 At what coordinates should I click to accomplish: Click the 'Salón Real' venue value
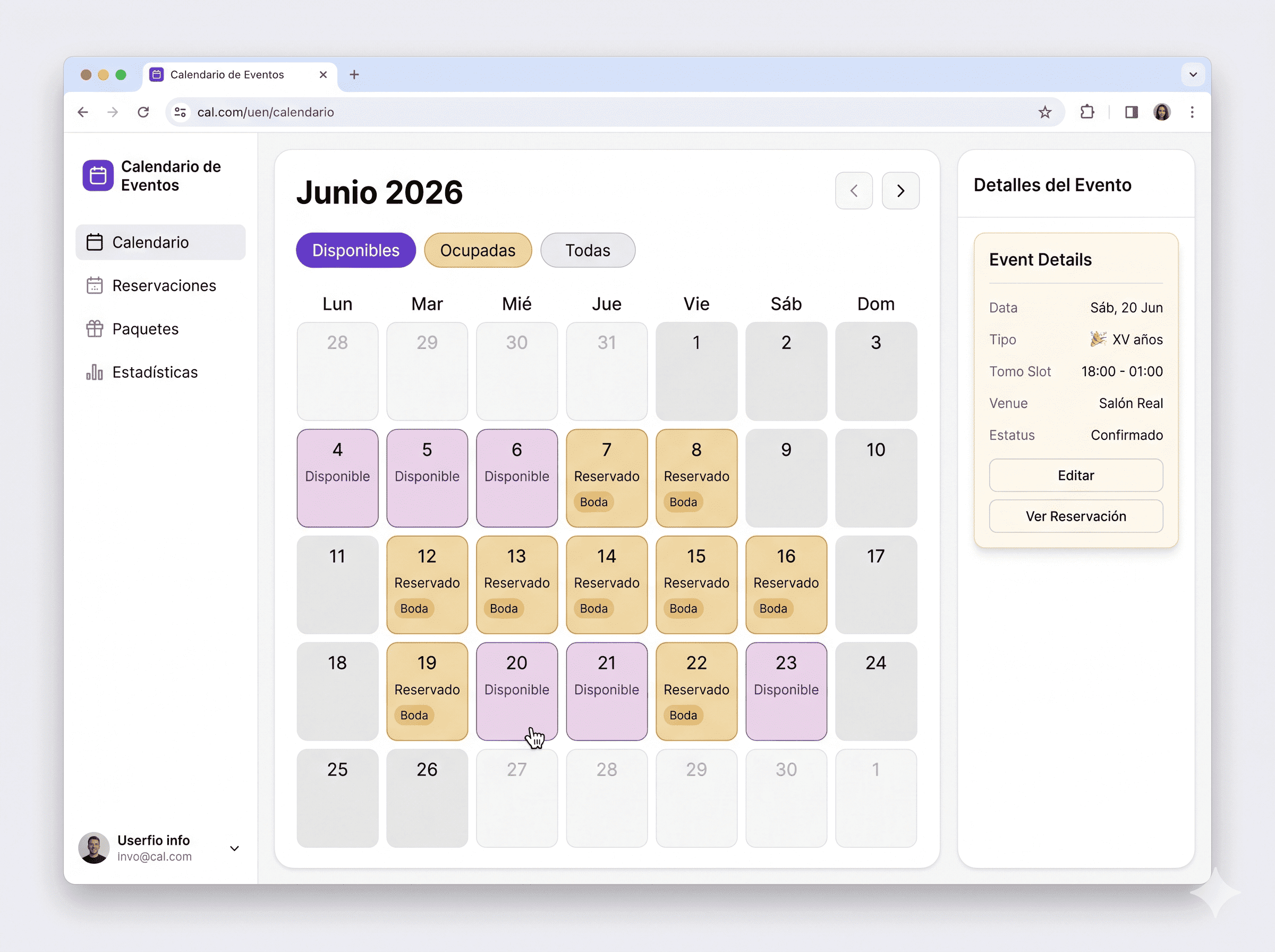point(1130,403)
